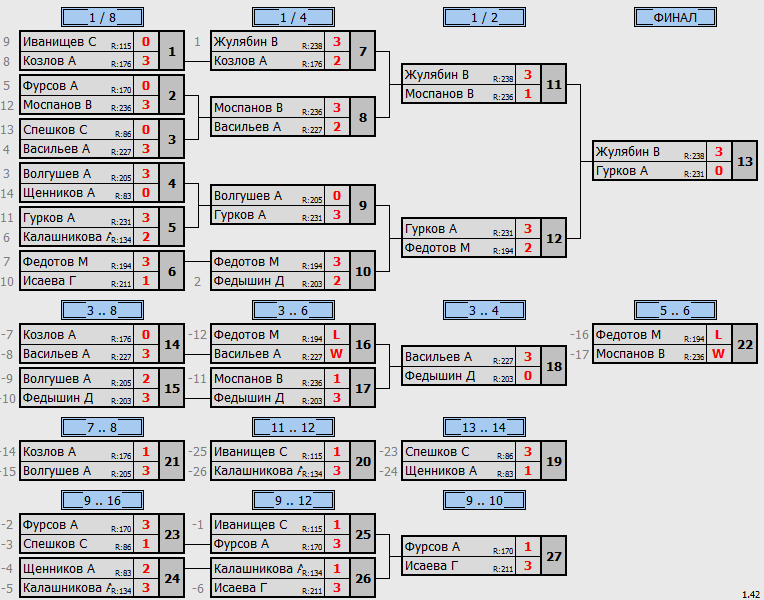Click Щенников А in match 4
This screenshot has height=600, width=764.
click(59, 193)
